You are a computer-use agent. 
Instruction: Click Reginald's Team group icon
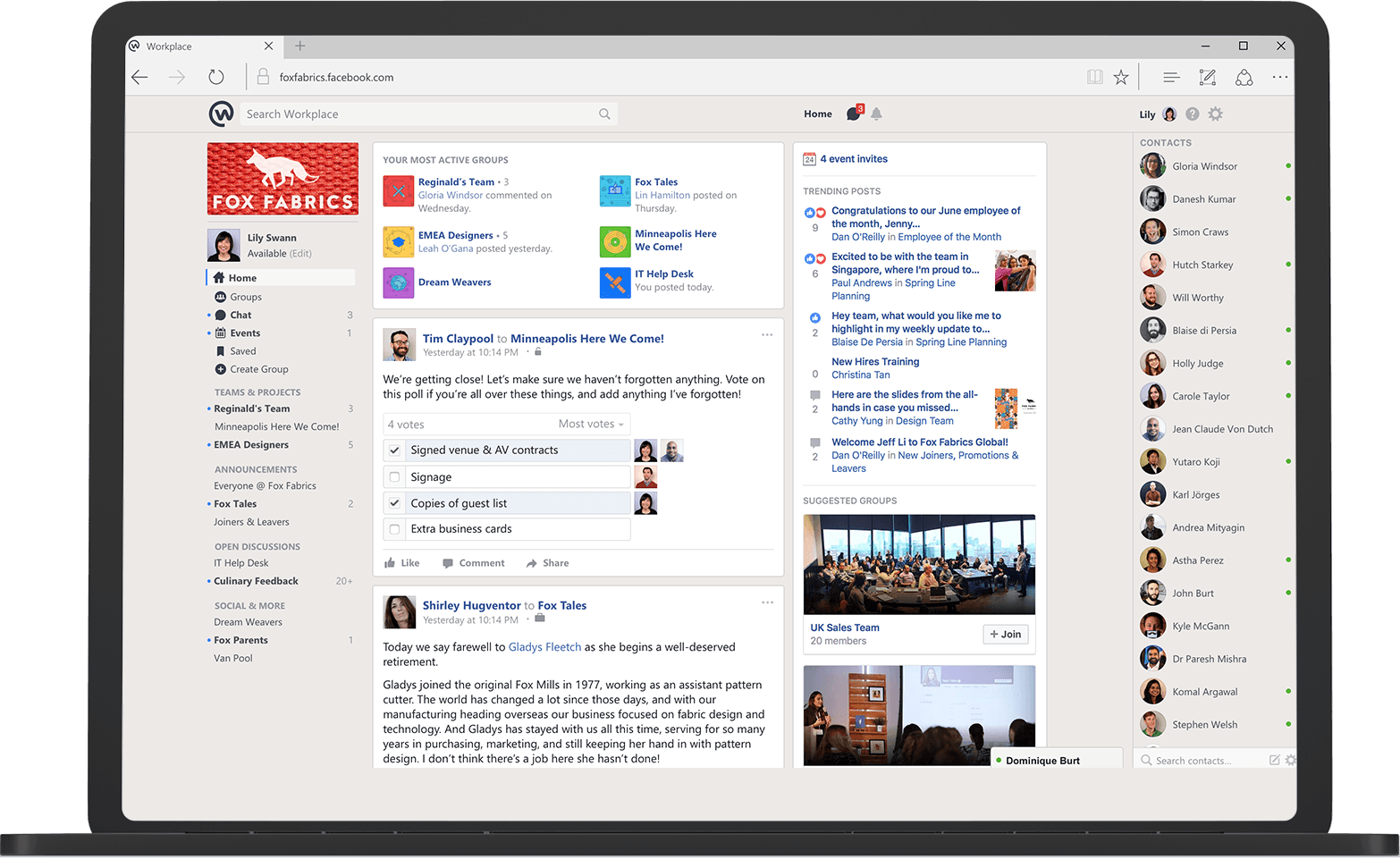click(398, 191)
